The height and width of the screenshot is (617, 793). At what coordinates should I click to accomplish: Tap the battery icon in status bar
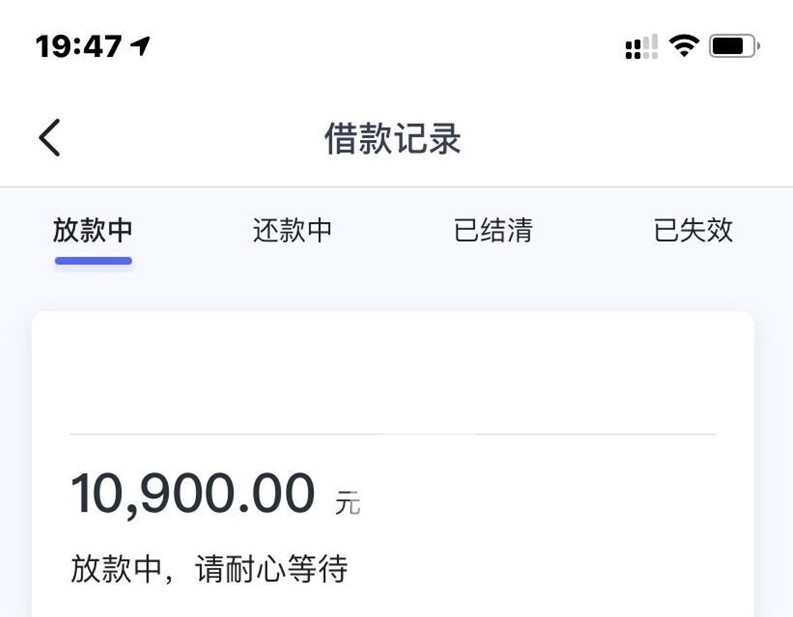pyautogui.click(x=734, y=46)
